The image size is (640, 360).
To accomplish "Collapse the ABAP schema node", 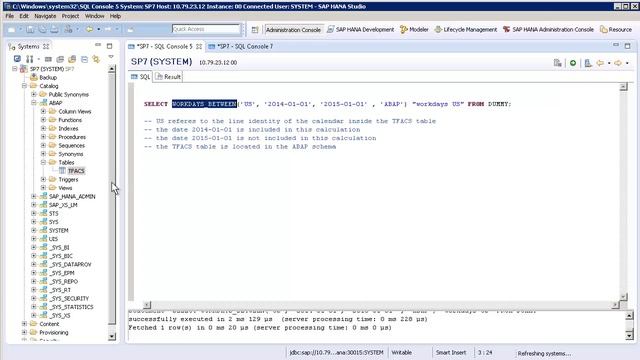I will pyautogui.click(x=33, y=103).
